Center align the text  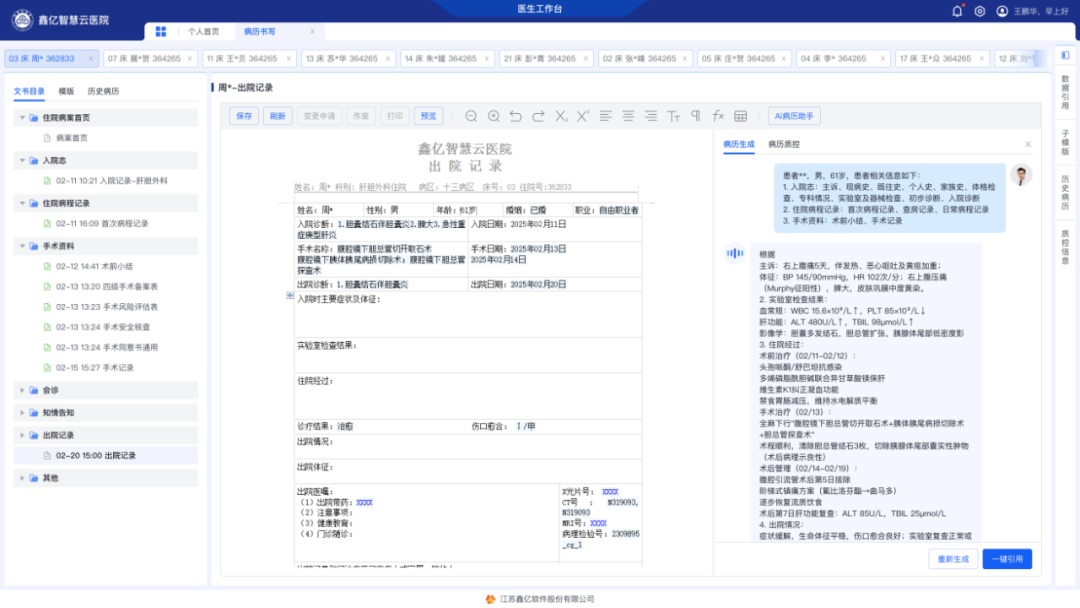628,116
